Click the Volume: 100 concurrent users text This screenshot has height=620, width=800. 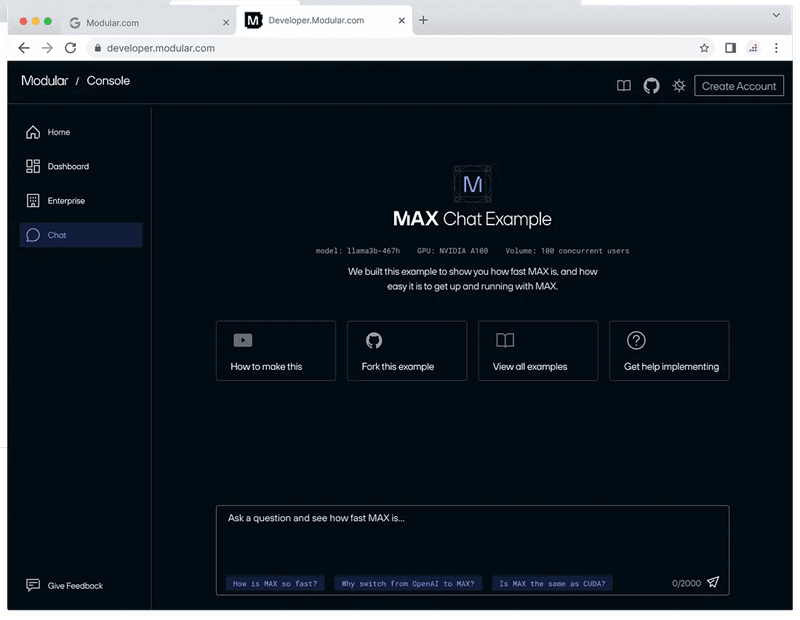567,251
